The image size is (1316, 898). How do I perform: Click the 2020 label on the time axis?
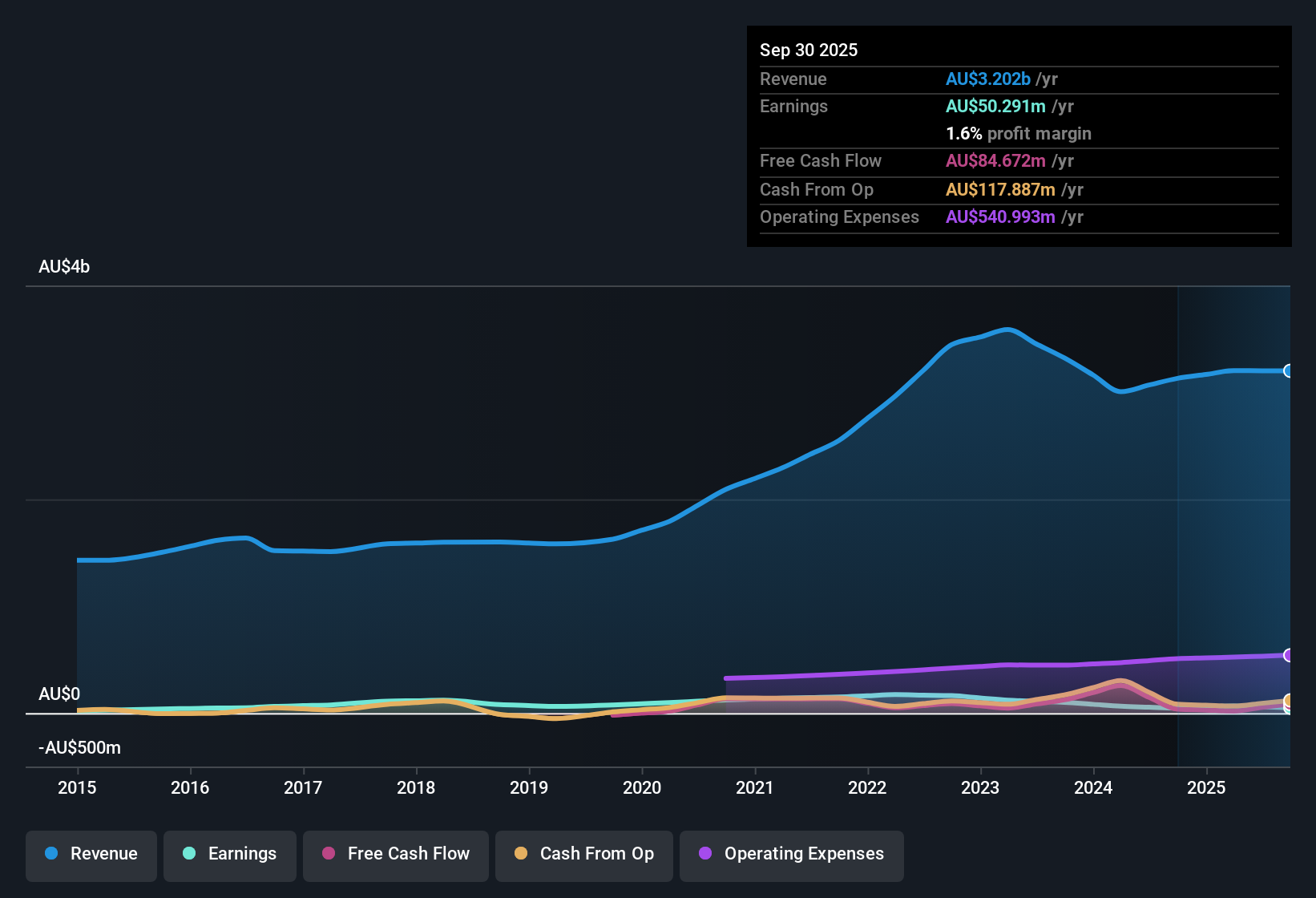[642, 788]
